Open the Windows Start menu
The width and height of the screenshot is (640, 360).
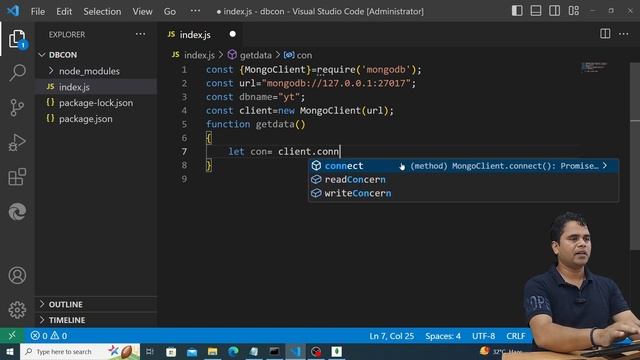[x=9, y=351]
